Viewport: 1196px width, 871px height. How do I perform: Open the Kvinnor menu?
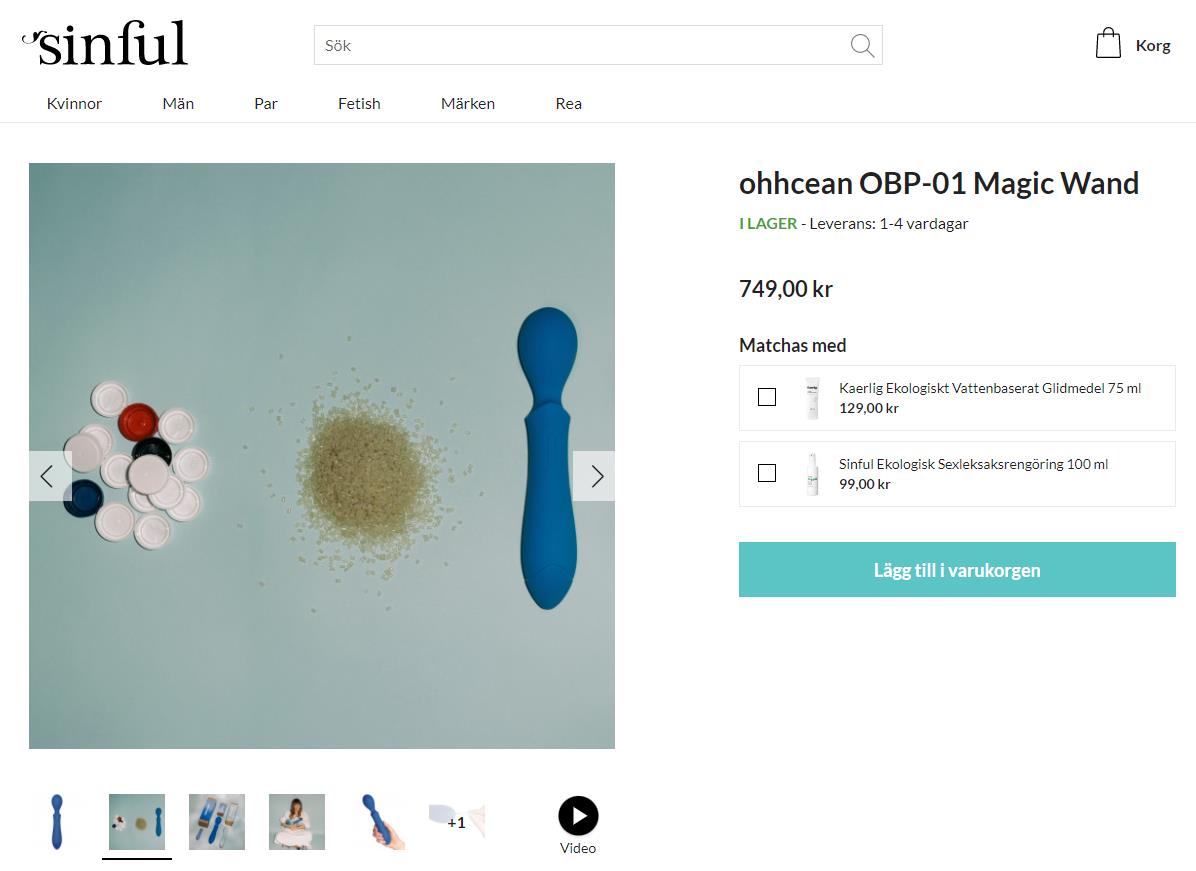[x=74, y=104]
